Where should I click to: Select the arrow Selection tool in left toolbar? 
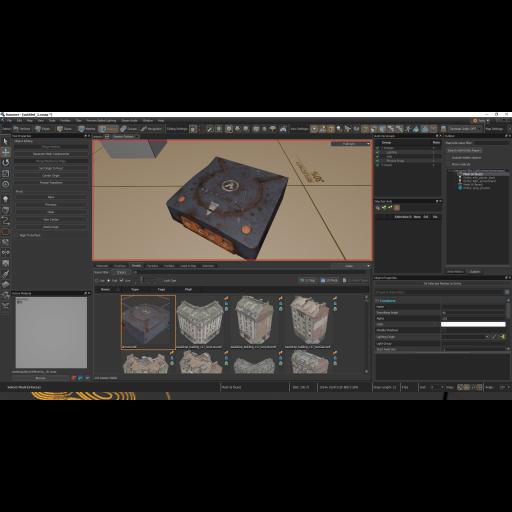pos(6,141)
